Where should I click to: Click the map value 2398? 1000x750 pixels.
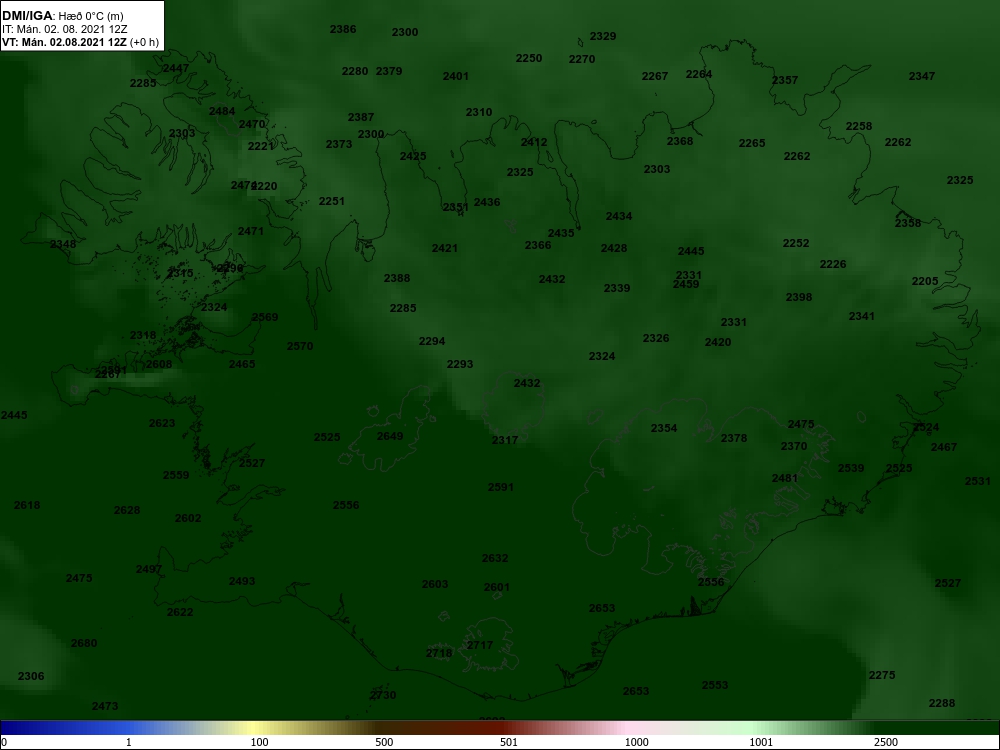tap(799, 297)
